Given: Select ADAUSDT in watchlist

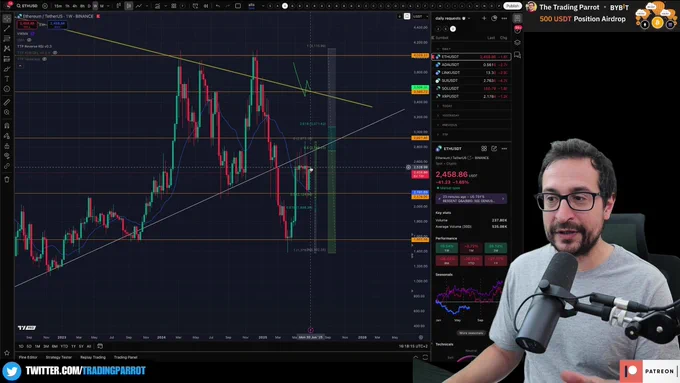Looking at the screenshot, I should point(471,65).
